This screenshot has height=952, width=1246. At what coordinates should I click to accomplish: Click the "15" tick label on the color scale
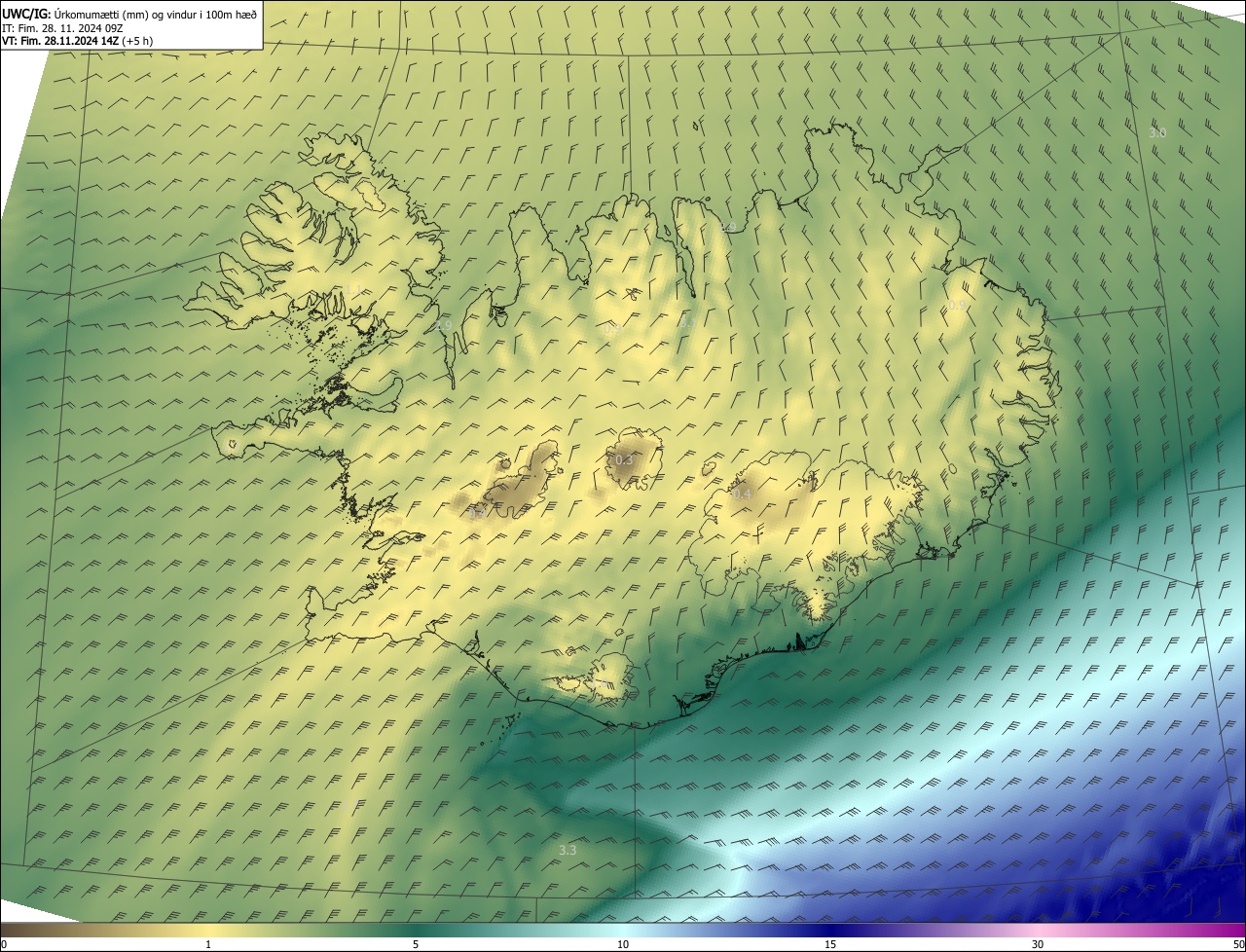(x=830, y=944)
